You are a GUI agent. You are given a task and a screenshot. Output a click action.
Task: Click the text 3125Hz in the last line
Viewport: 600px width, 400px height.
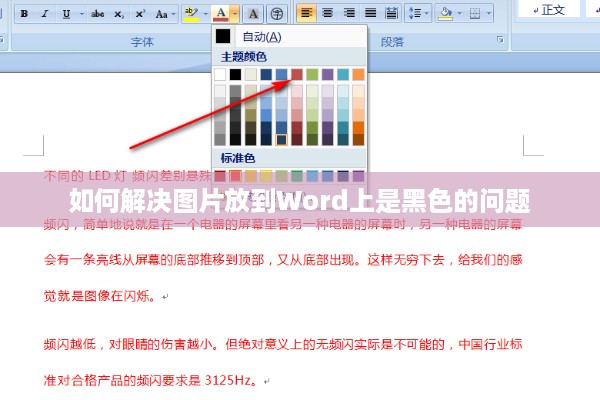click(x=227, y=380)
